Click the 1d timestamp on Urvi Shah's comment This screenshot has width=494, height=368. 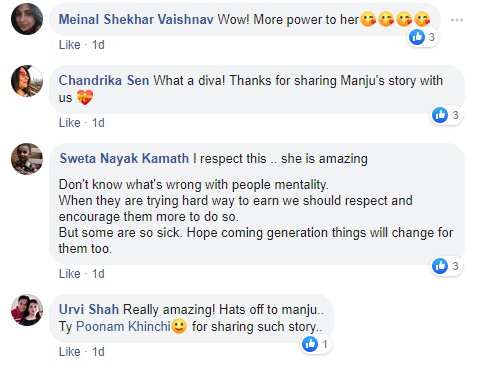[x=98, y=352]
